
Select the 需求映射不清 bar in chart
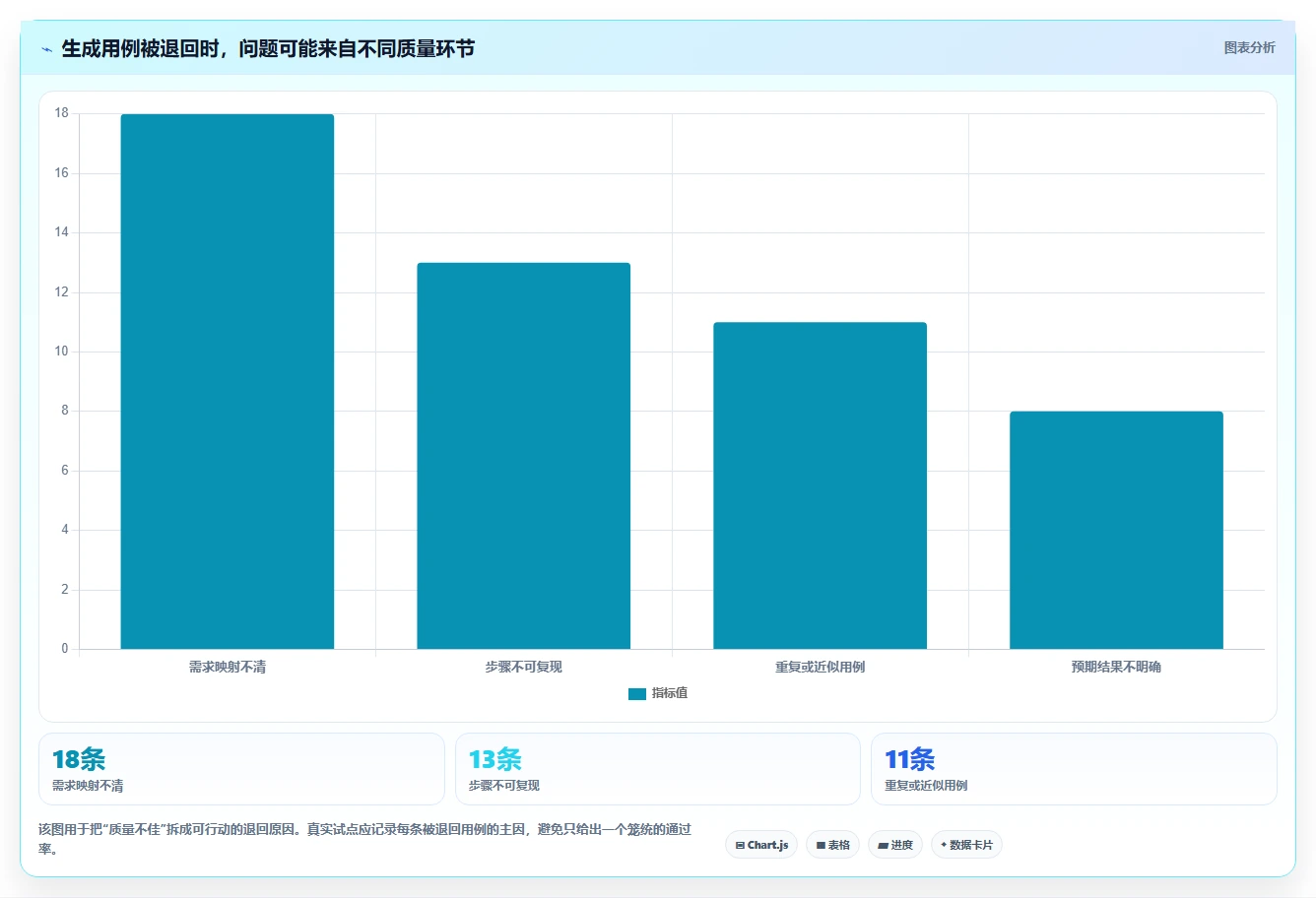228,381
